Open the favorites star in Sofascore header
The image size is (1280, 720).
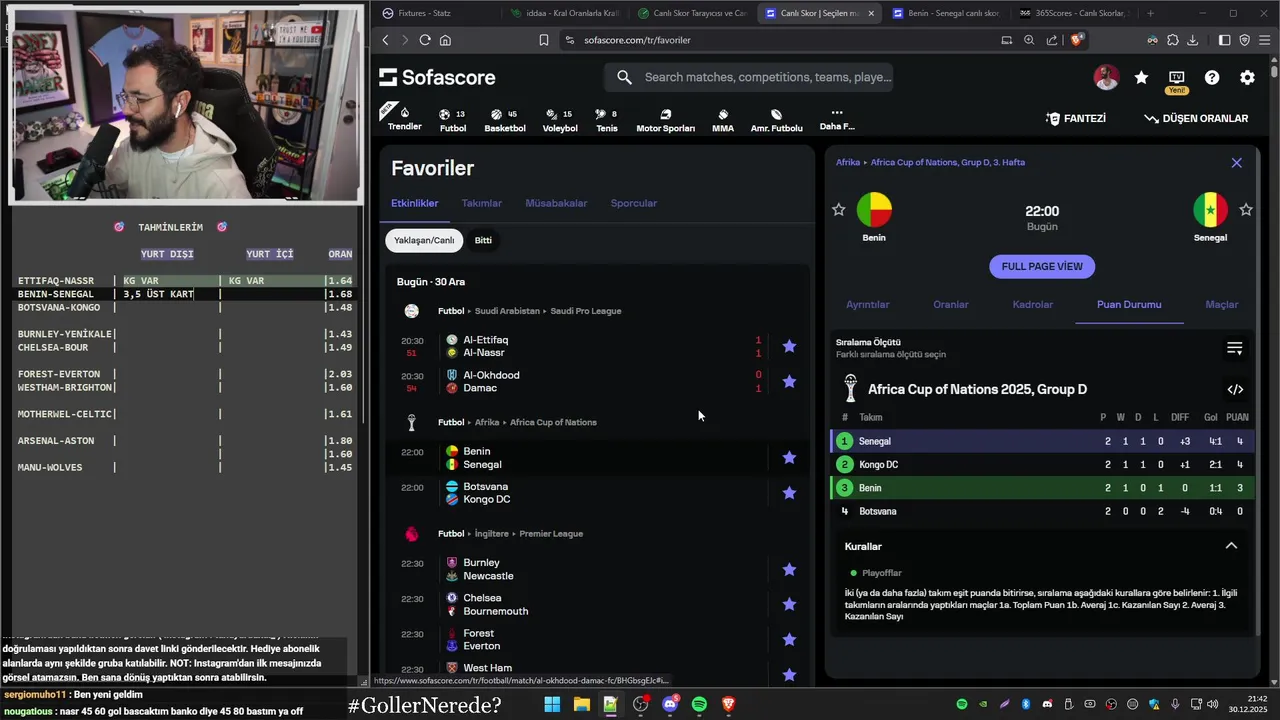1141,77
